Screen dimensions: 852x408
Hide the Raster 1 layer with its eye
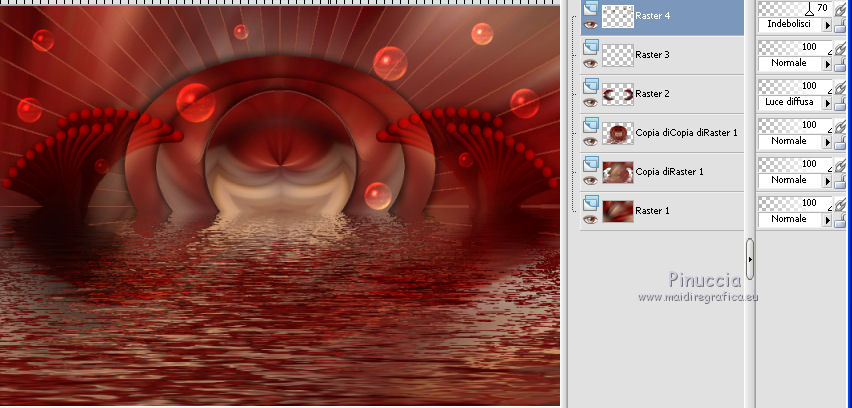pyautogui.click(x=591, y=220)
